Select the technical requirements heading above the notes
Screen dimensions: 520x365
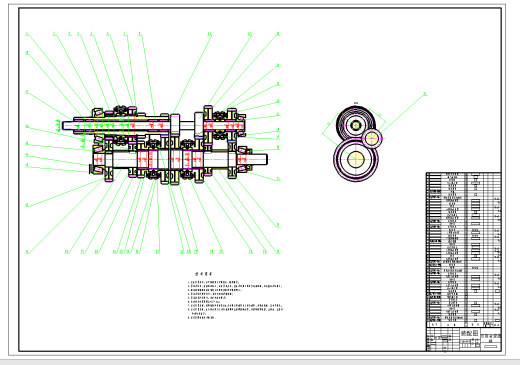tap(204, 274)
